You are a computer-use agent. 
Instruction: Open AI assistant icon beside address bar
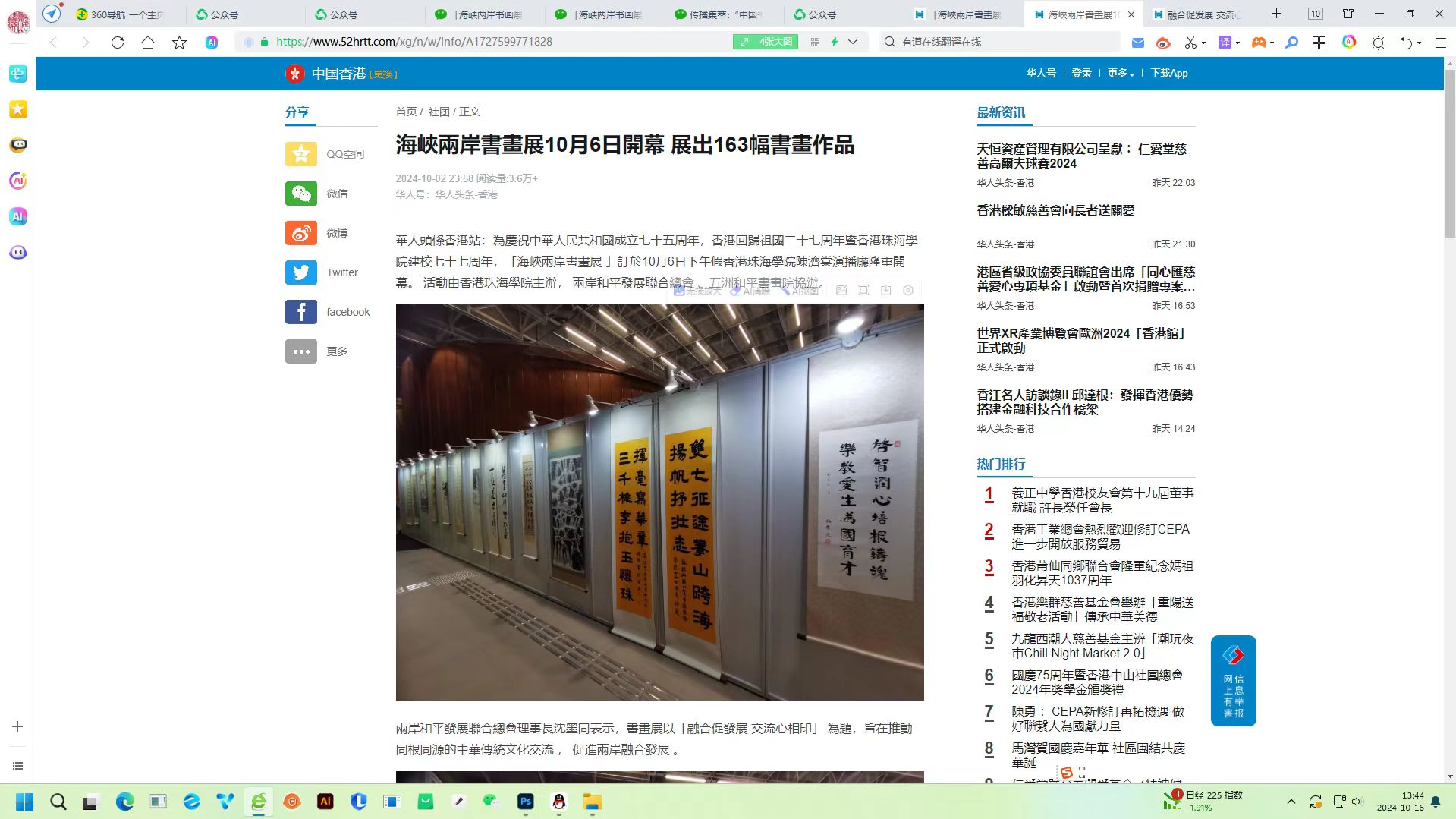pyautogui.click(x=212, y=43)
